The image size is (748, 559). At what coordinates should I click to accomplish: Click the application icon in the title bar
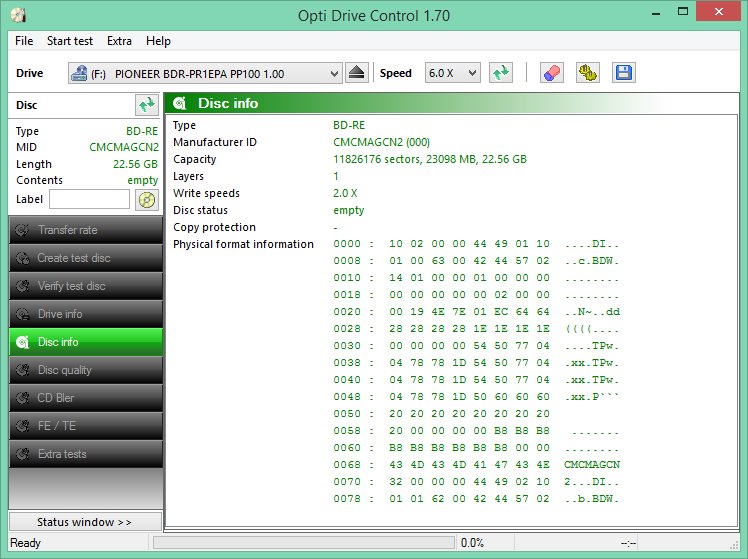[x=18, y=15]
